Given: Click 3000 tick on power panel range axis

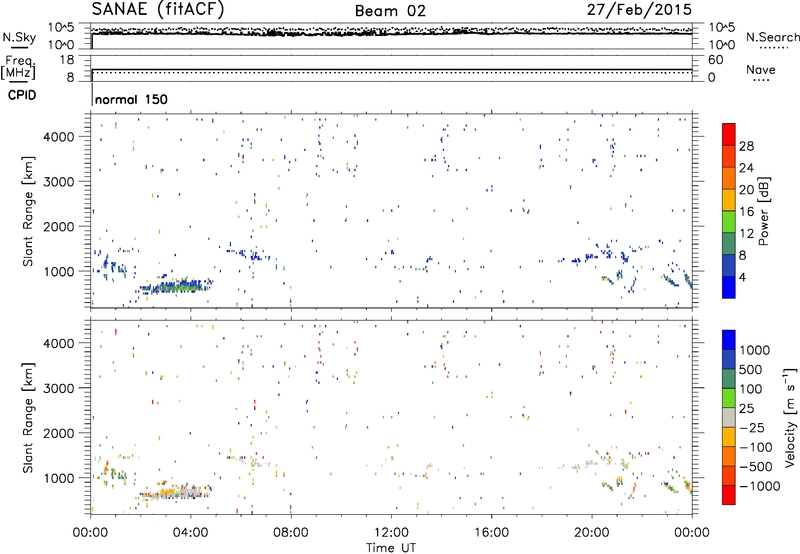Looking at the screenshot, I should tap(58, 182).
